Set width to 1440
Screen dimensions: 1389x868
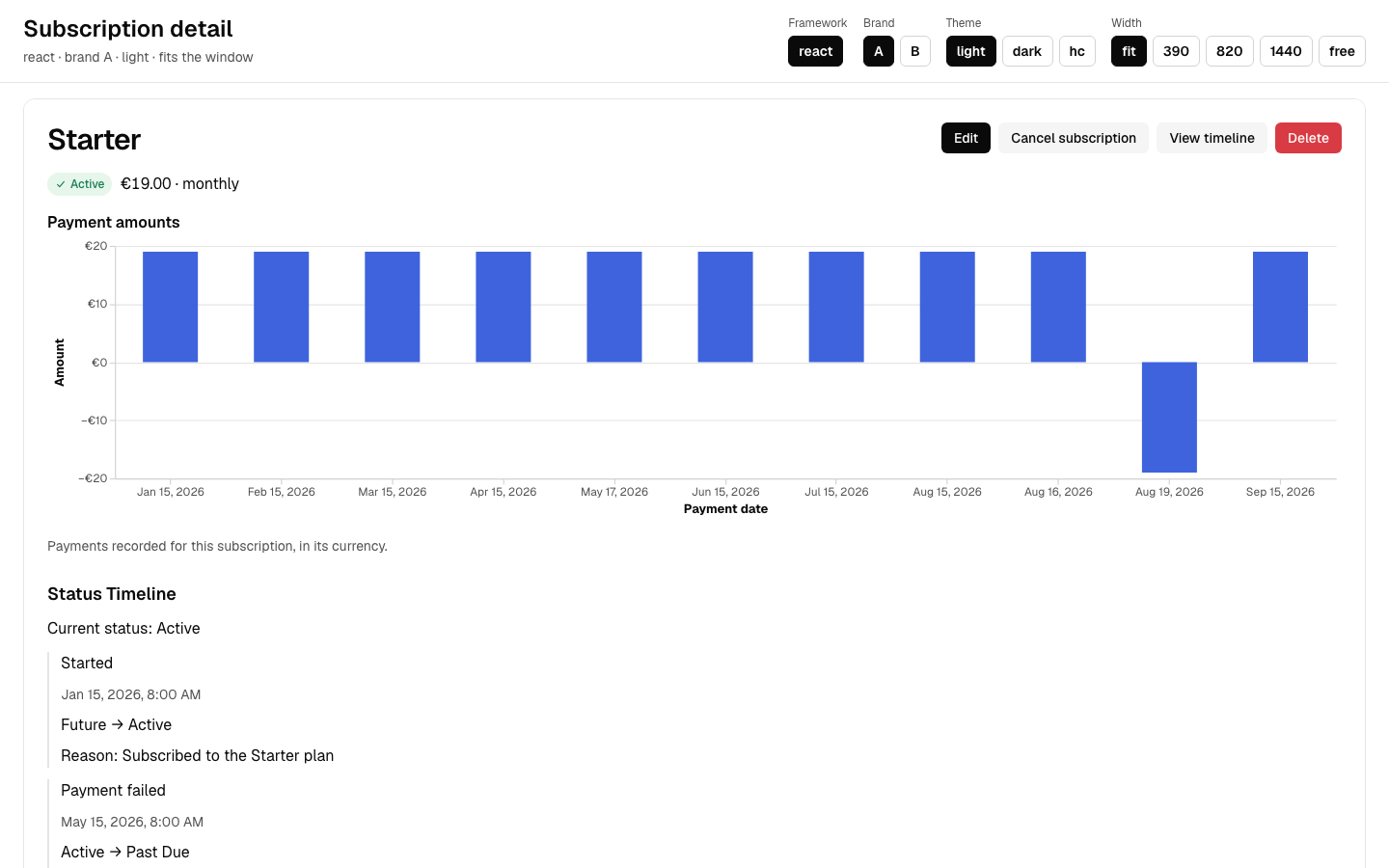[1286, 51]
